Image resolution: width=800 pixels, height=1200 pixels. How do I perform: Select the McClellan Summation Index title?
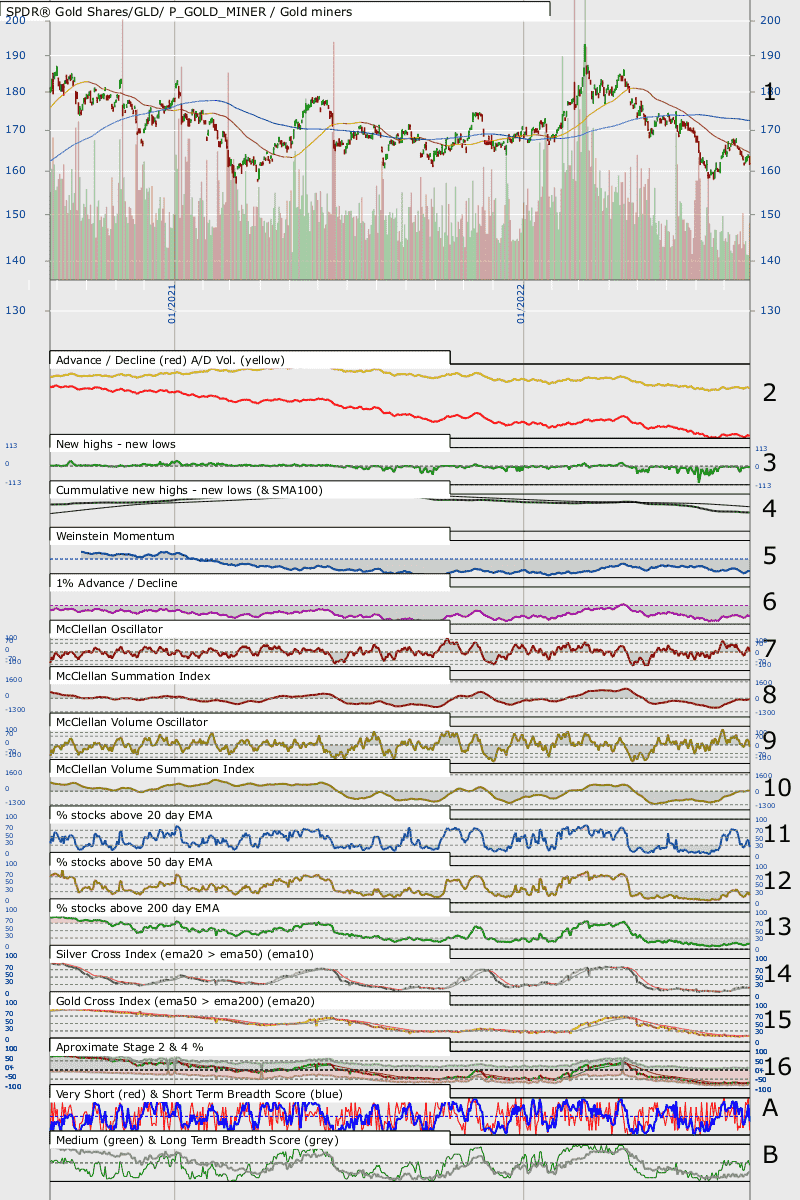[133, 676]
